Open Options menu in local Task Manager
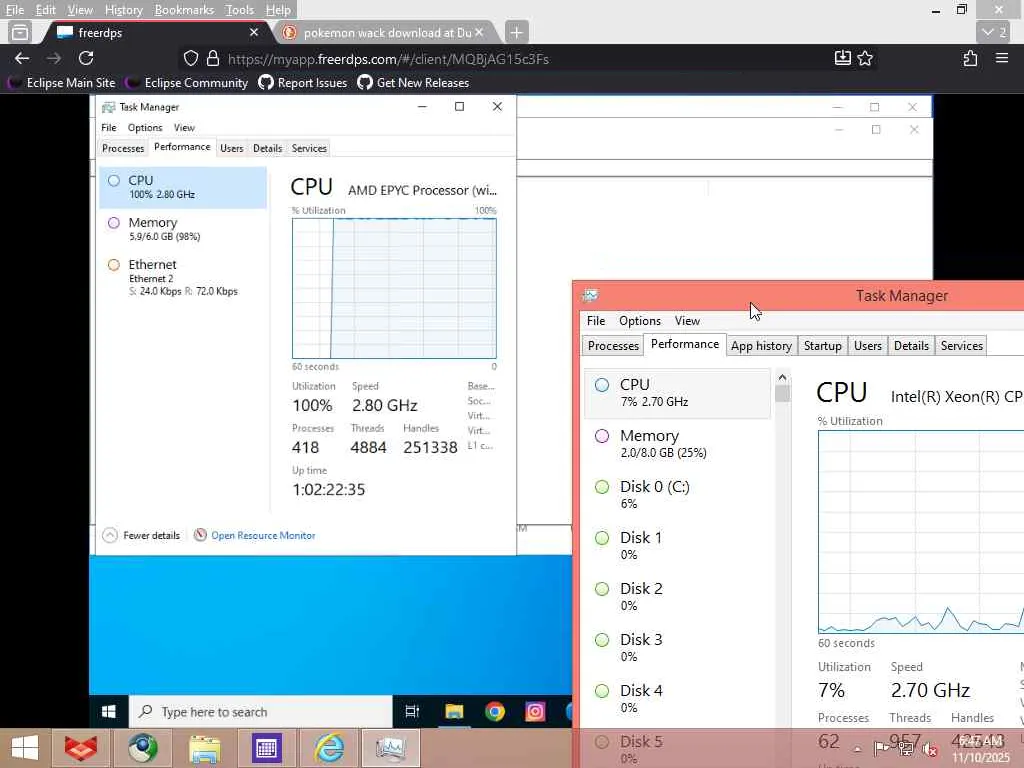Image resolution: width=1024 pixels, height=768 pixels. (x=640, y=321)
